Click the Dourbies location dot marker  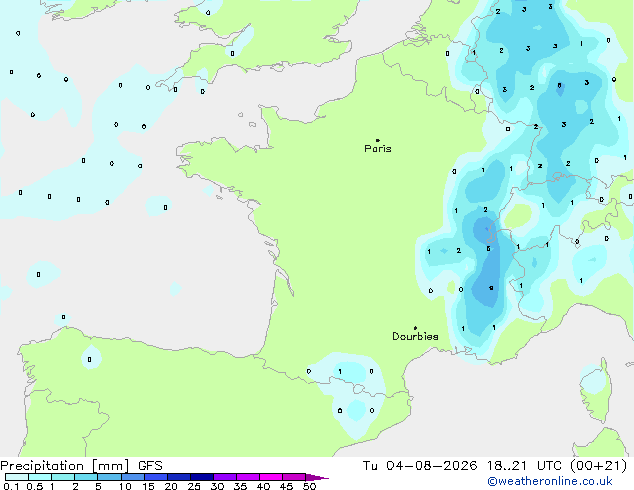415,328
